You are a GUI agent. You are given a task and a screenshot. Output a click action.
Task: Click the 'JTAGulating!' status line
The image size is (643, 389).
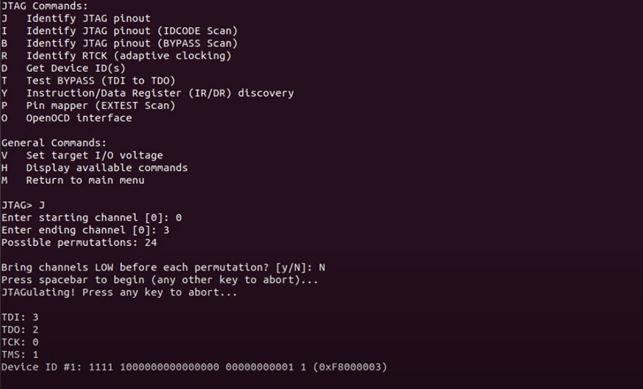click(119, 292)
